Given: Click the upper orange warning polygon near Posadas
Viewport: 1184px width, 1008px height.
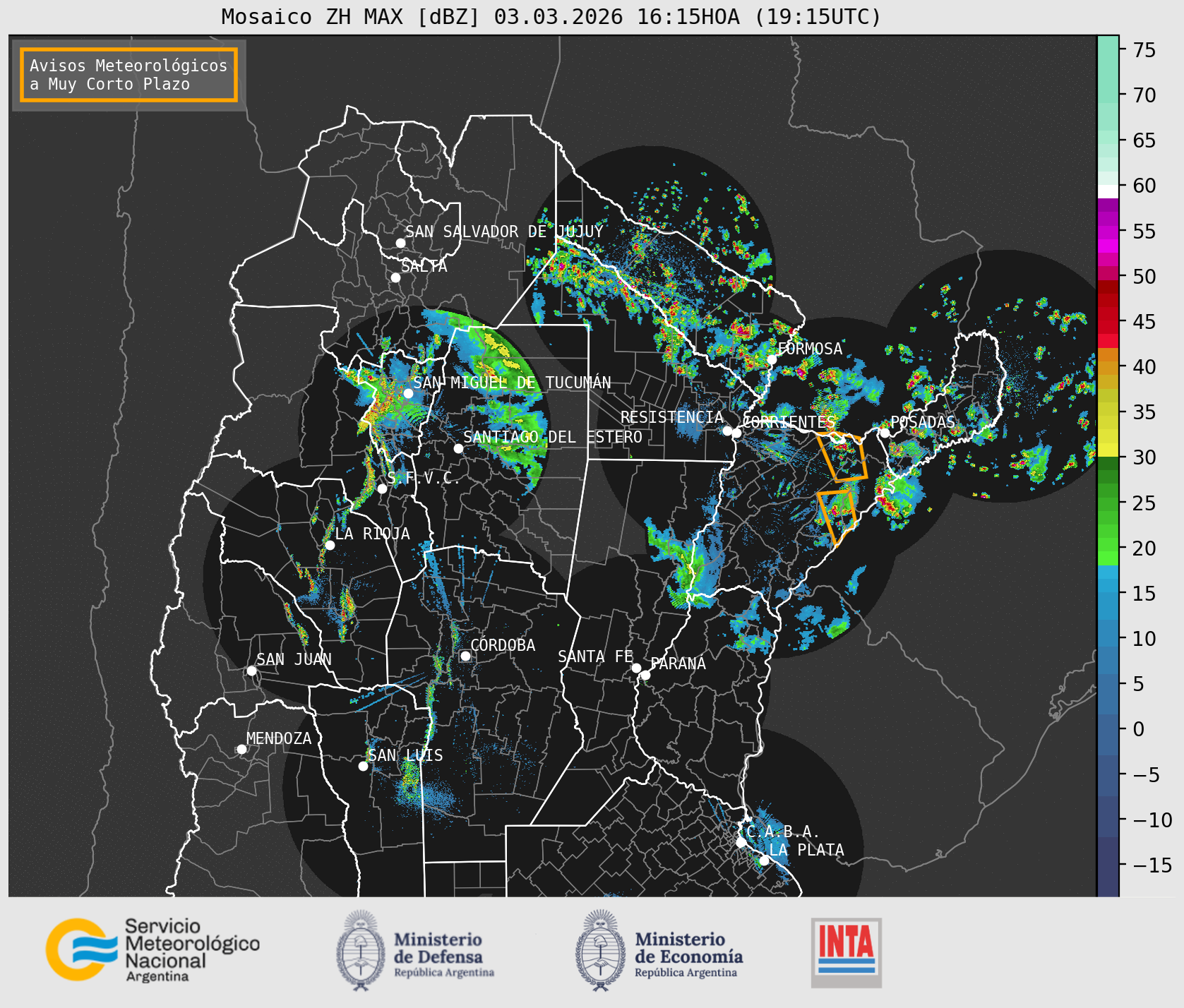Looking at the screenshot, I should click(842, 457).
